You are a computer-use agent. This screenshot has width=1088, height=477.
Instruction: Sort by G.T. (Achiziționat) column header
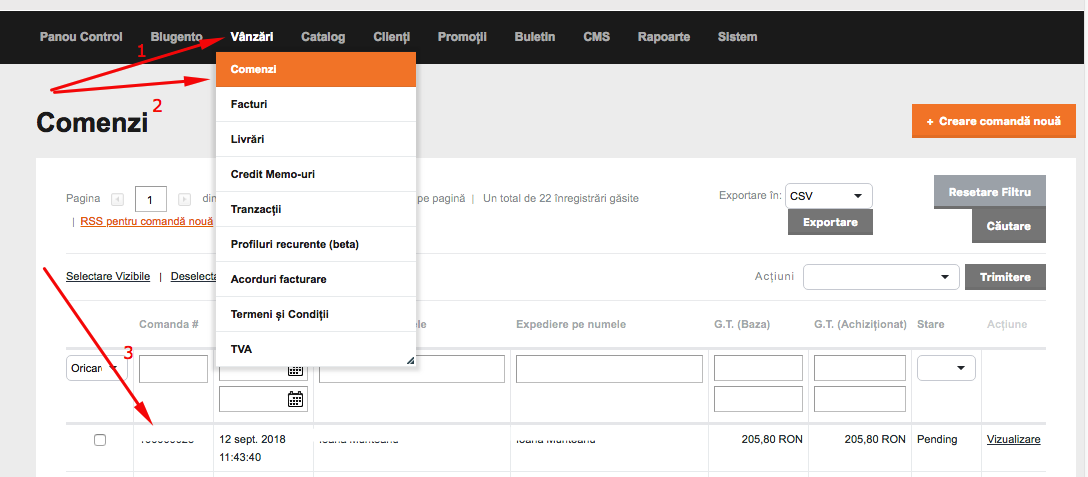pos(860,324)
